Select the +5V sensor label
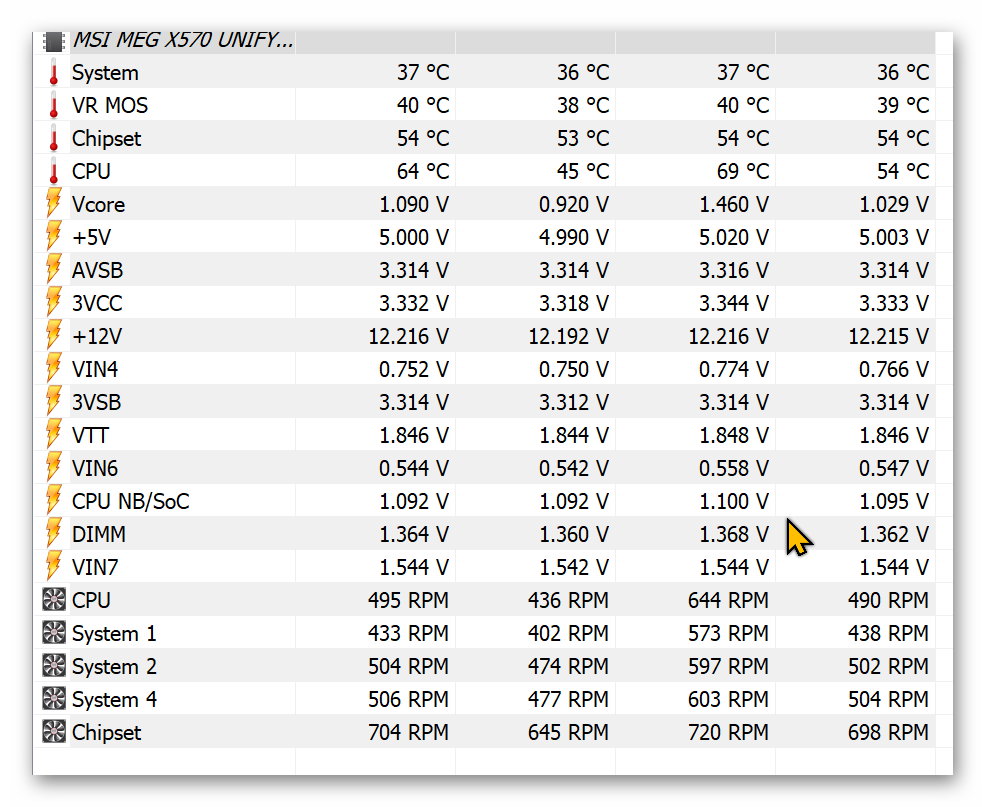This screenshot has height=807, width=985. click(92, 237)
